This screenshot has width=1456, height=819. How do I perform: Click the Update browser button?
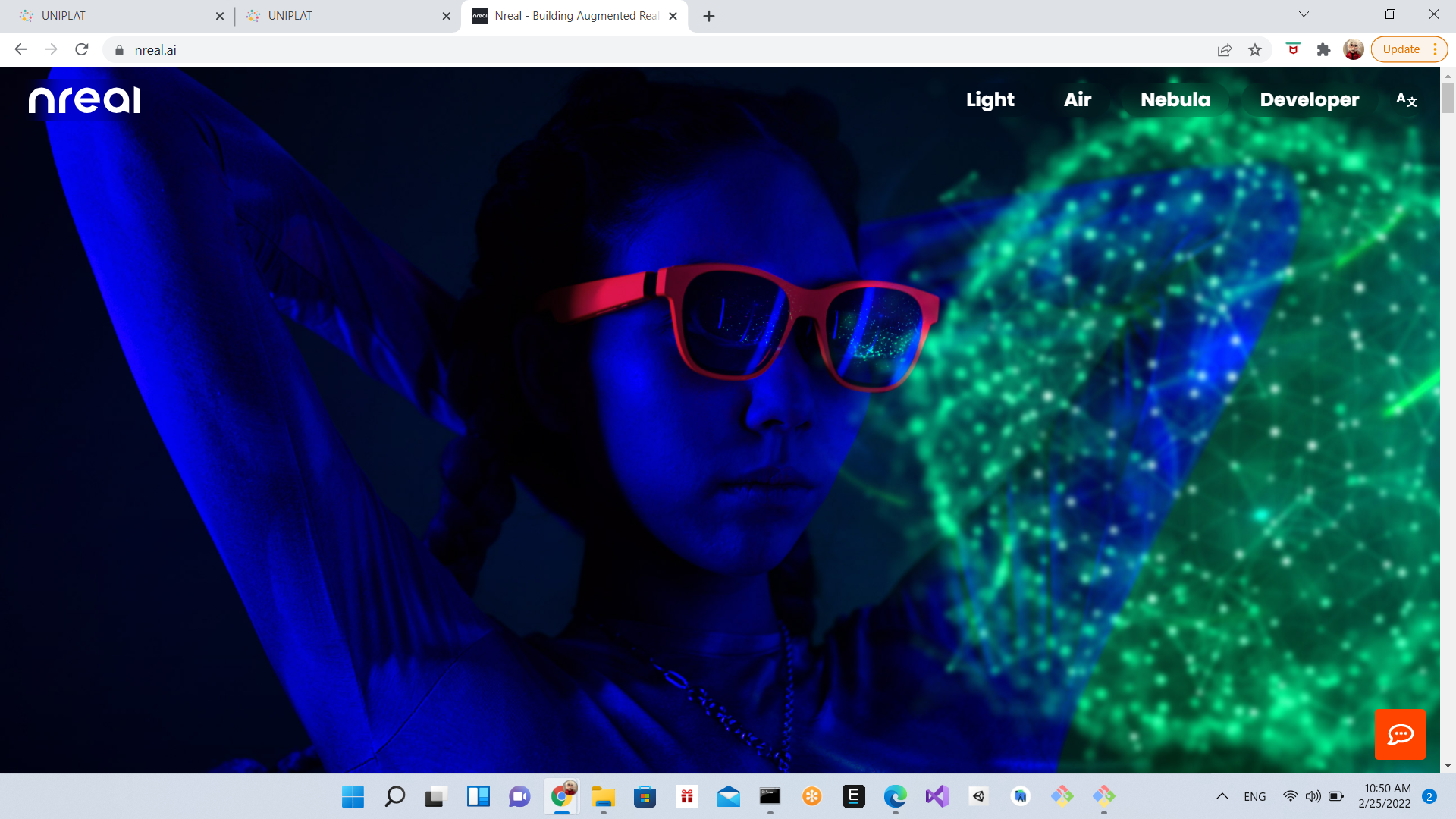[x=1401, y=49]
